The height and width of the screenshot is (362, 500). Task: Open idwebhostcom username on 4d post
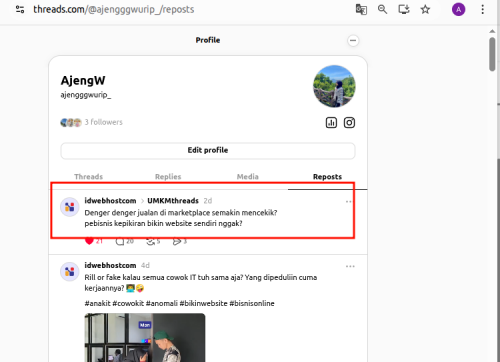tap(110, 265)
